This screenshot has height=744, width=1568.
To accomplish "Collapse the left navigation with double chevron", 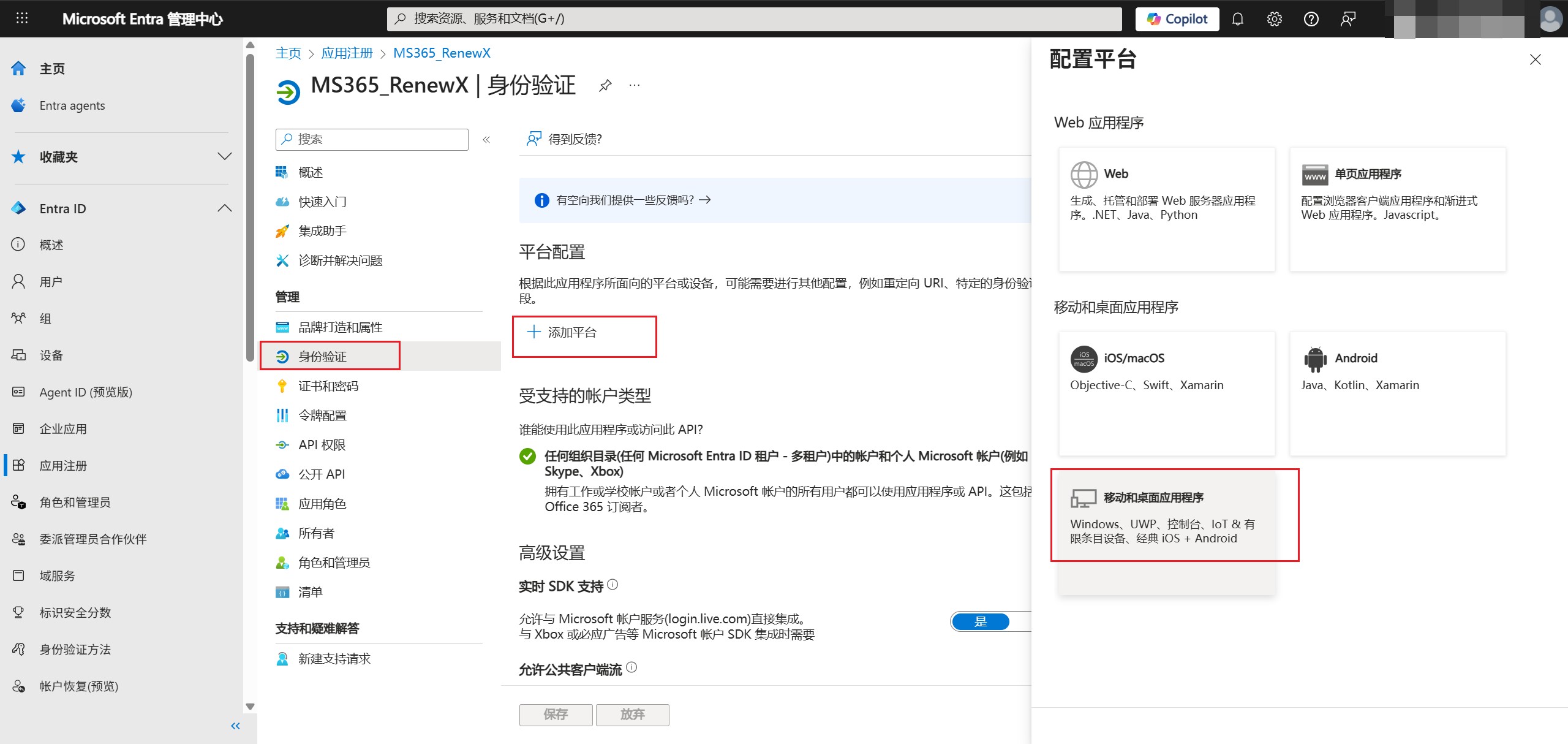I will [235, 726].
